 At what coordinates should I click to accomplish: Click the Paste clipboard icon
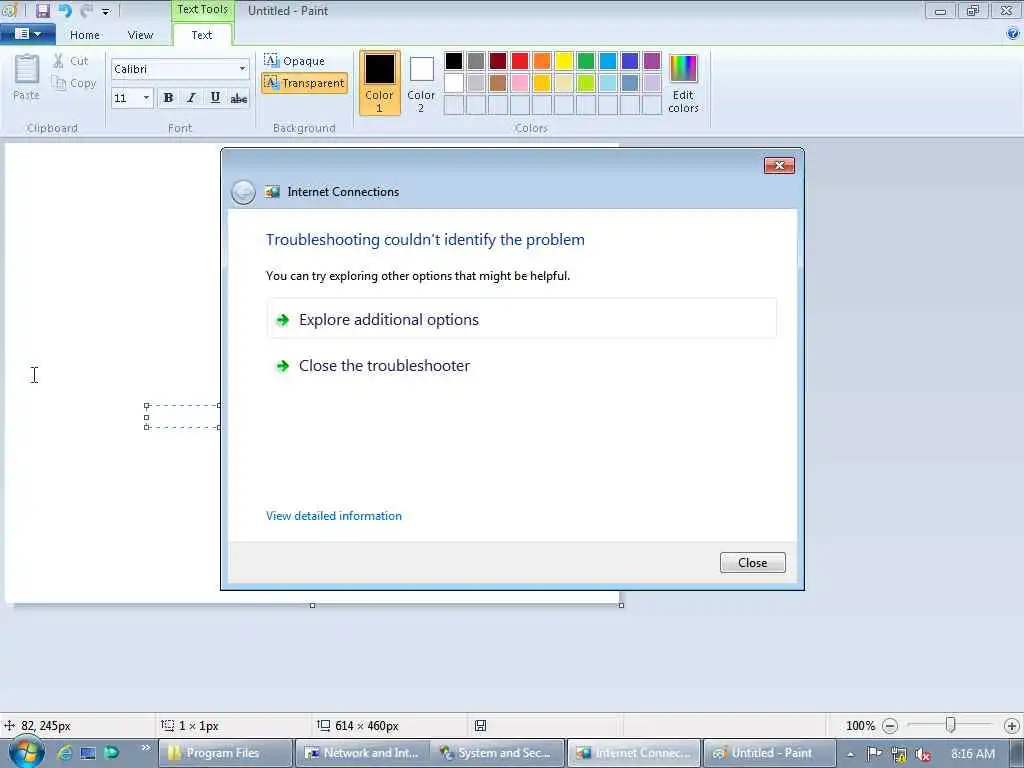(x=27, y=68)
